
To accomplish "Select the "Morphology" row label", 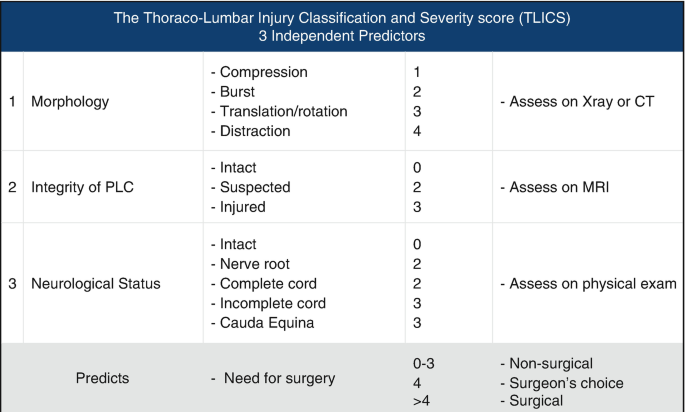I will (x=70, y=102).
